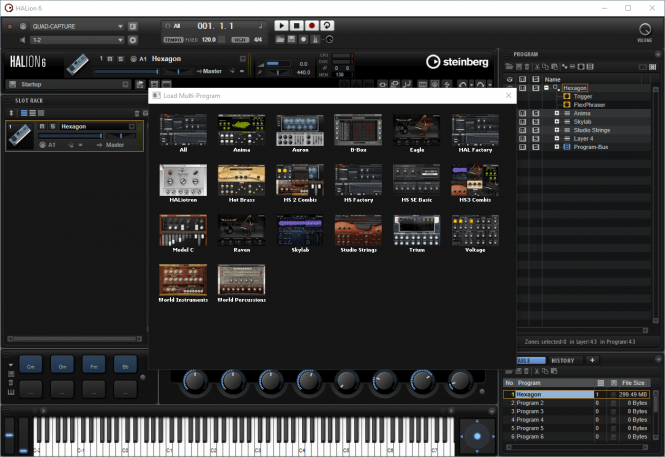The width and height of the screenshot is (665, 457).
Task: Click the trash icon in Program toolbar
Action: (527, 67)
